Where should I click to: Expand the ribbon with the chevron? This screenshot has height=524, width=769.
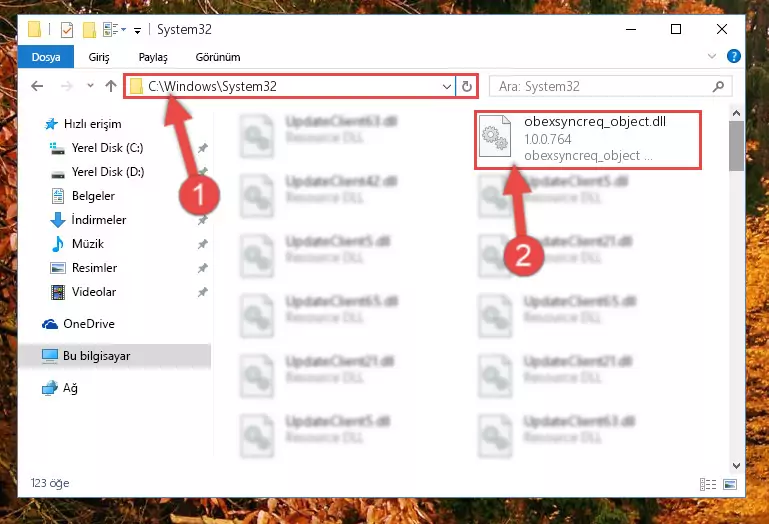(x=712, y=56)
